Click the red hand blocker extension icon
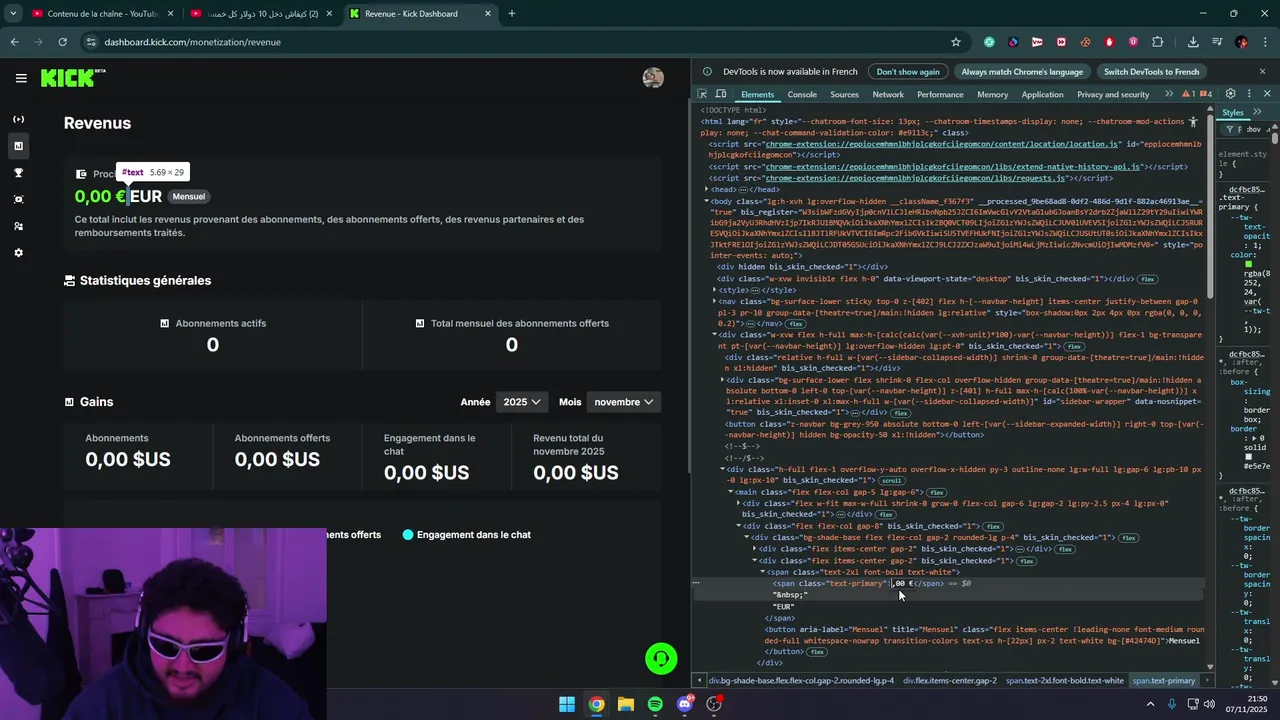1280x720 pixels. point(1109,42)
